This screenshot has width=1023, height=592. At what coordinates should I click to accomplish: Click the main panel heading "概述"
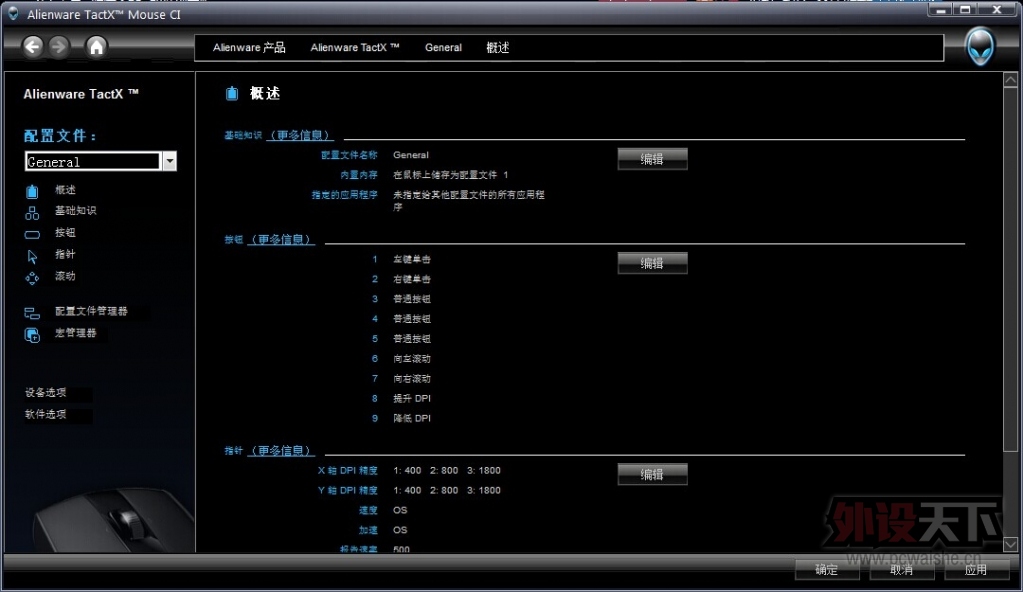tap(265, 93)
